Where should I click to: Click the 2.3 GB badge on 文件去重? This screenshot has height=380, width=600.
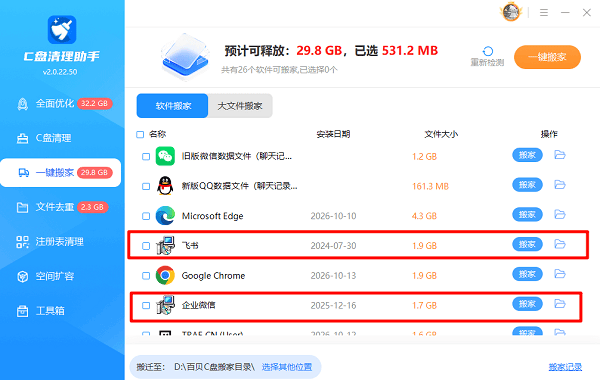coord(93,207)
